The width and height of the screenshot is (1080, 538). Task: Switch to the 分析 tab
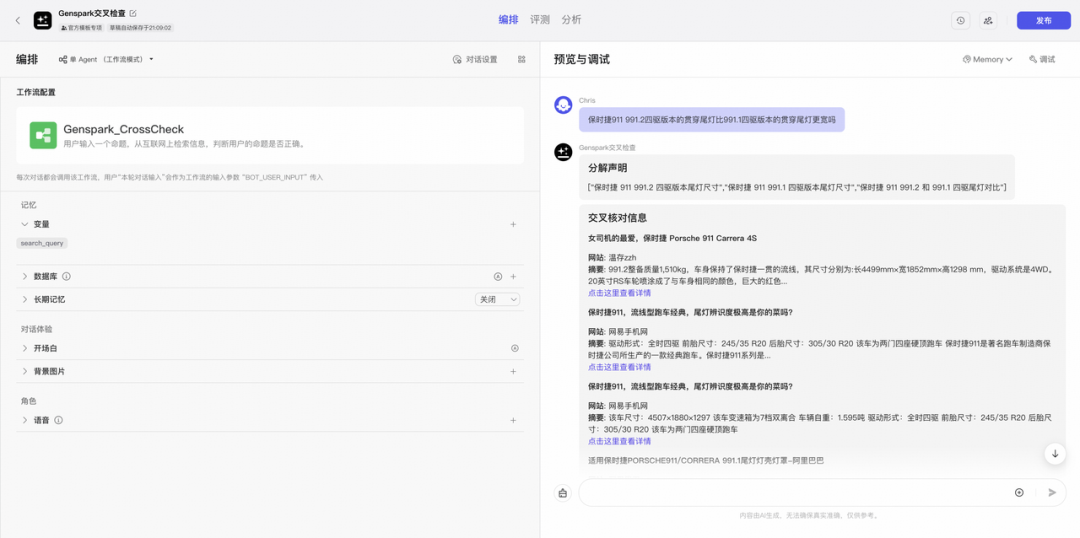pos(572,20)
